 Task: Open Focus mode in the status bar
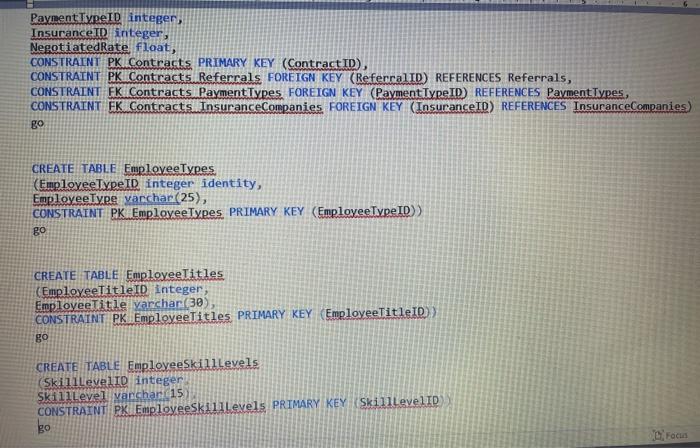(670, 435)
